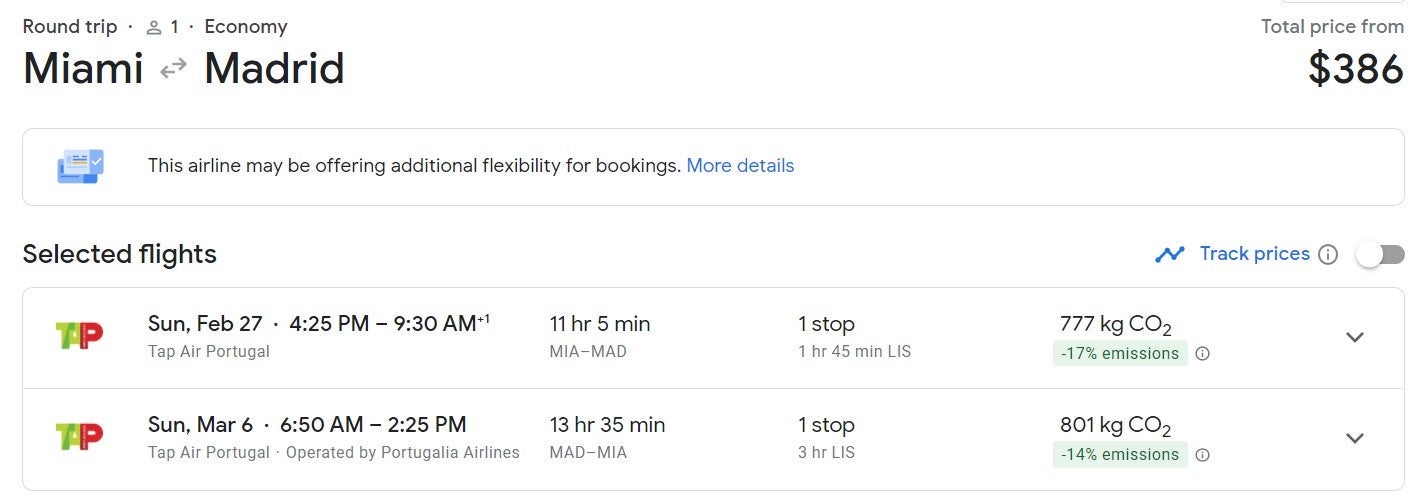Open the More details link
Viewport: 1428px width, 496px height.
pyautogui.click(x=740, y=166)
